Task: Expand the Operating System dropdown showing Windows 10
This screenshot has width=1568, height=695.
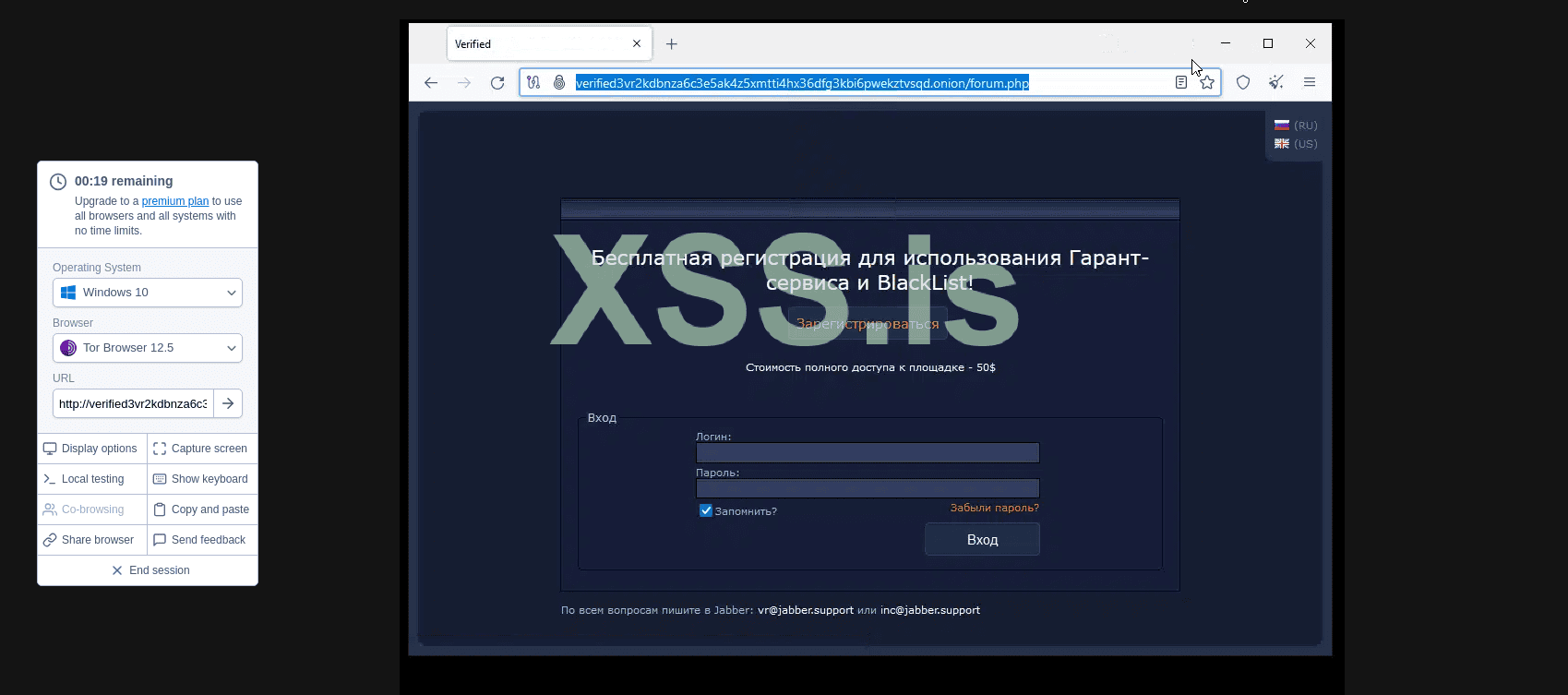Action: pos(148,293)
